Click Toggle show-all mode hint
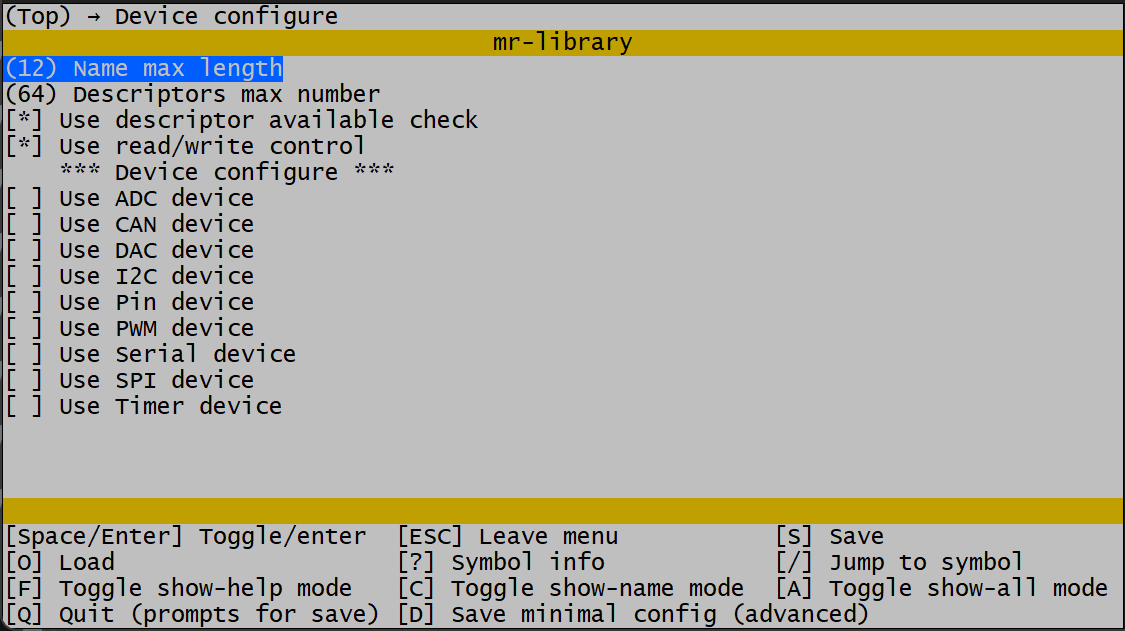1125x631 pixels. click(x=967, y=588)
